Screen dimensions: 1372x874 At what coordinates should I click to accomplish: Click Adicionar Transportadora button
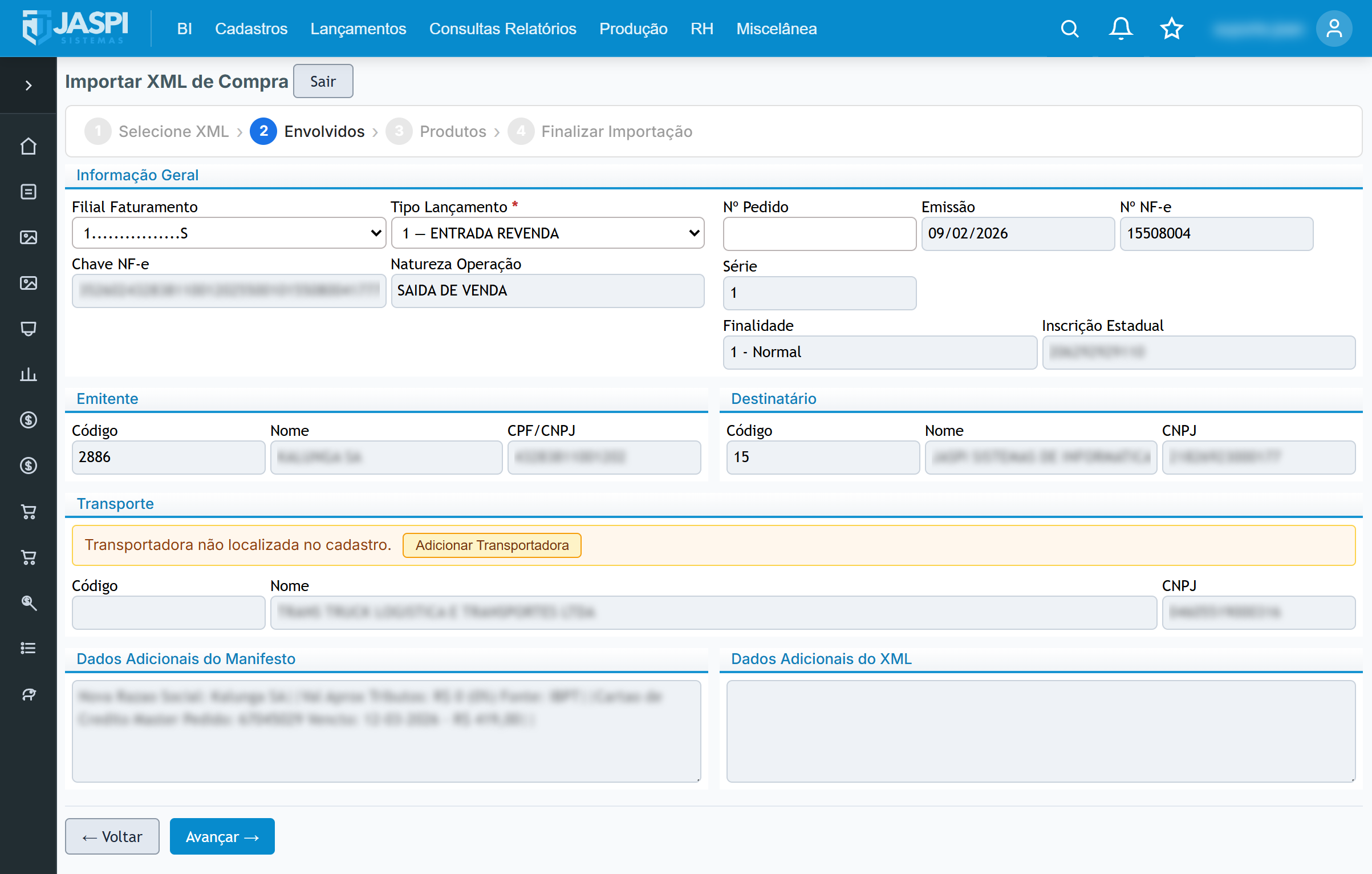(492, 545)
